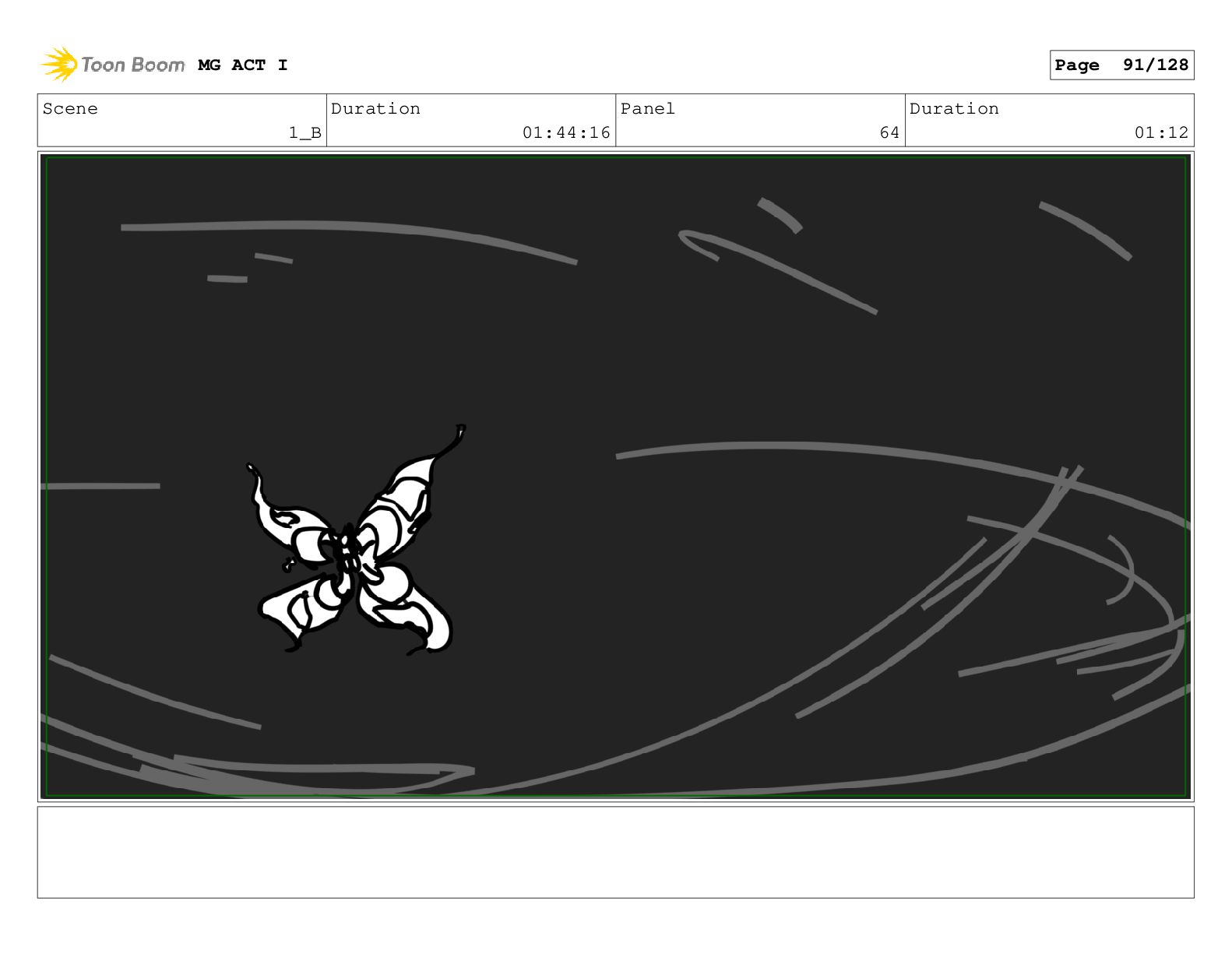Click the Toon Boom logo

coord(112,64)
